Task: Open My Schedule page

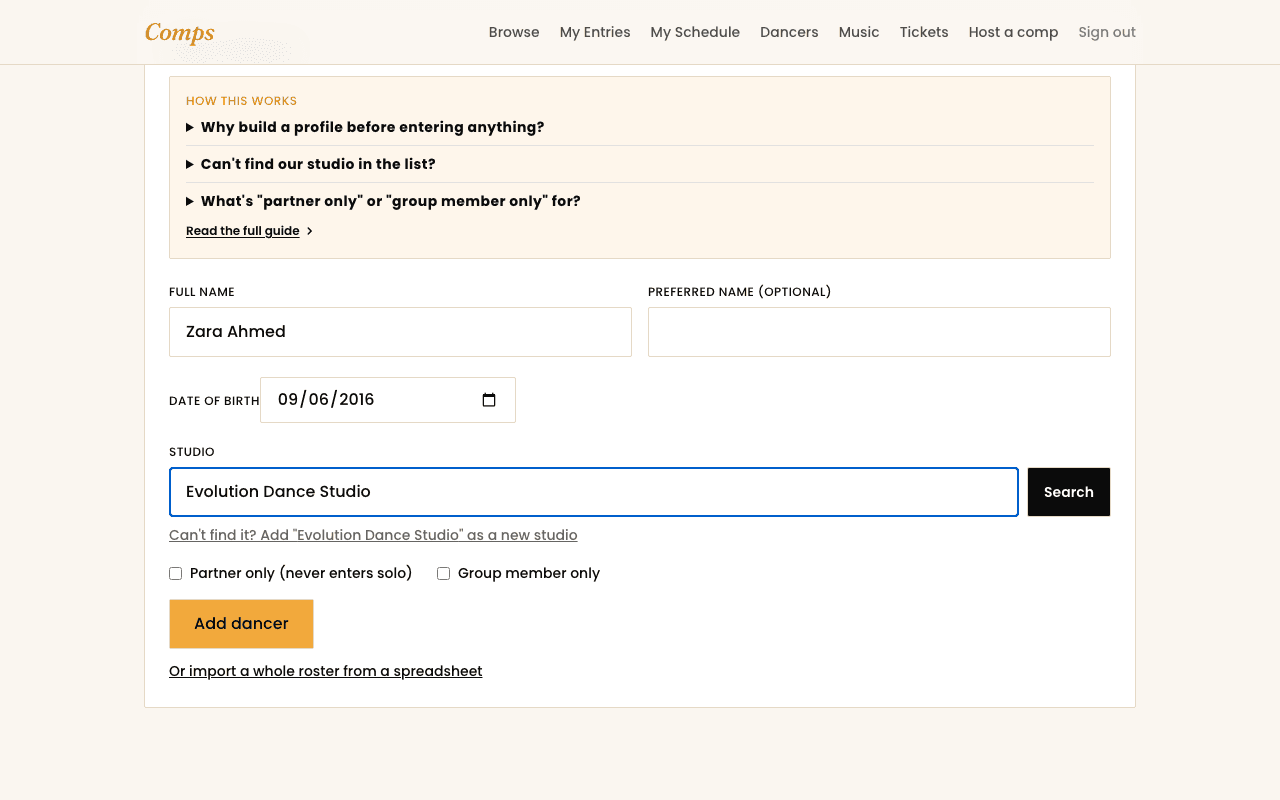Action: point(695,32)
